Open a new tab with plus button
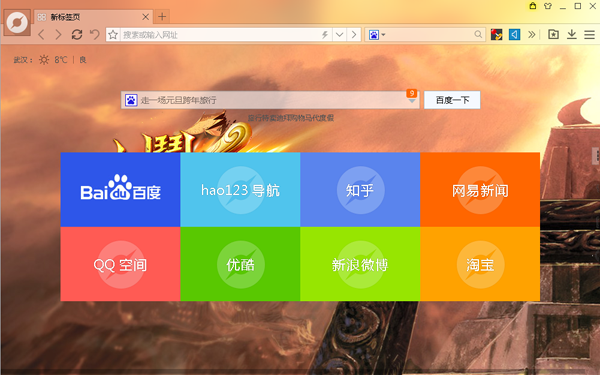The width and height of the screenshot is (600, 375). click(162, 16)
